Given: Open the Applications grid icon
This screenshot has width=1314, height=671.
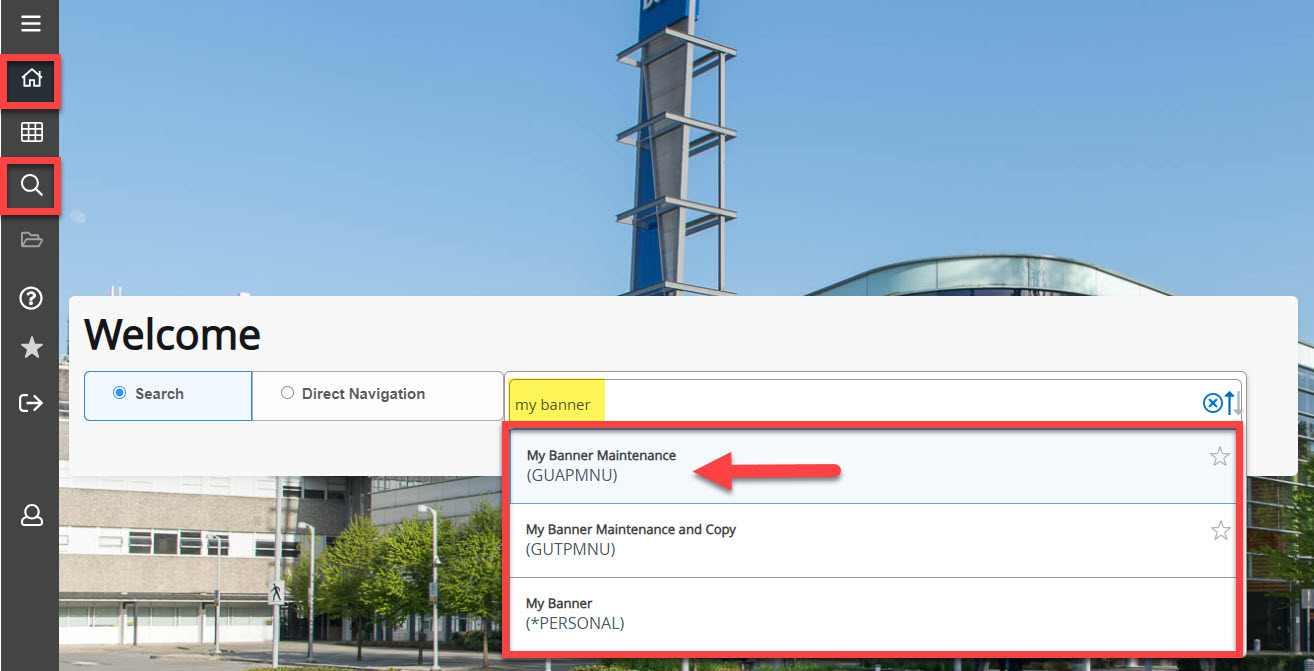Looking at the screenshot, I should point(30,131).
